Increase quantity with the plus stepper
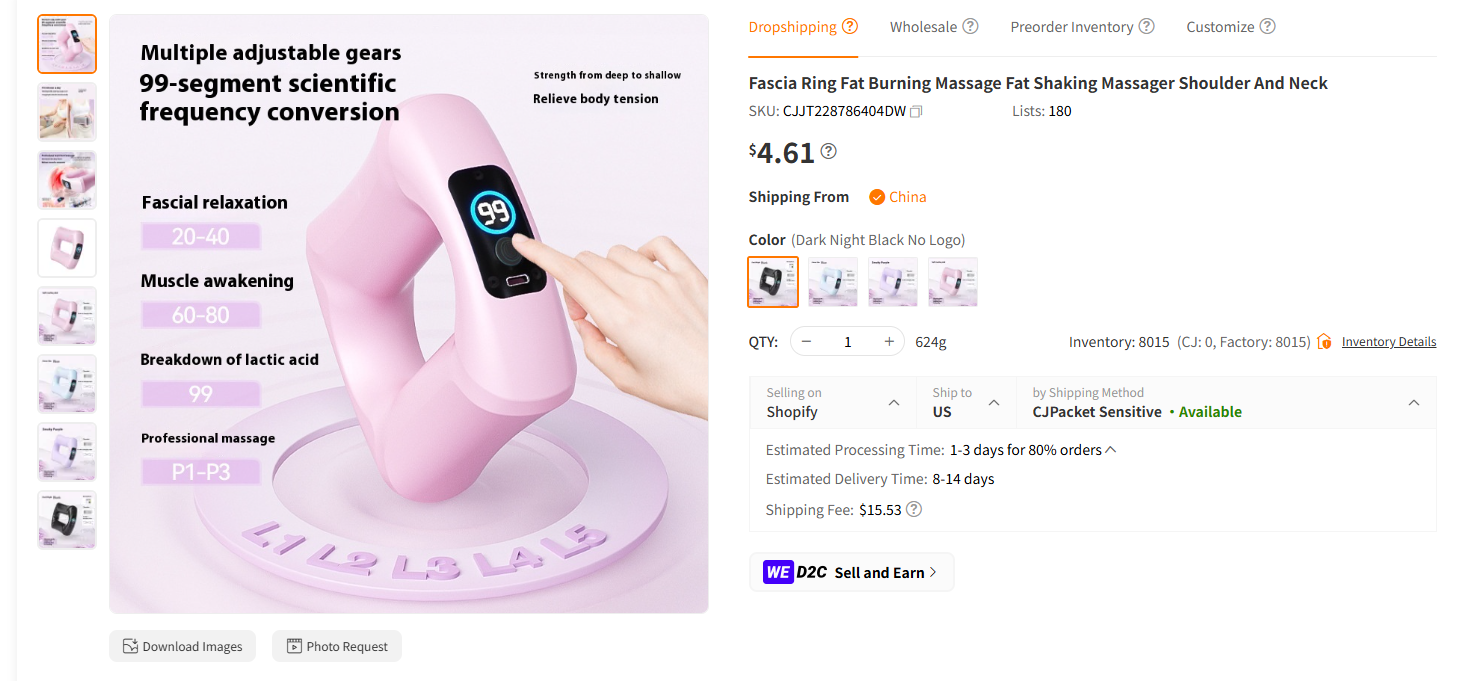The width and height of the screenshot is (1457, 681). point(888,341)
